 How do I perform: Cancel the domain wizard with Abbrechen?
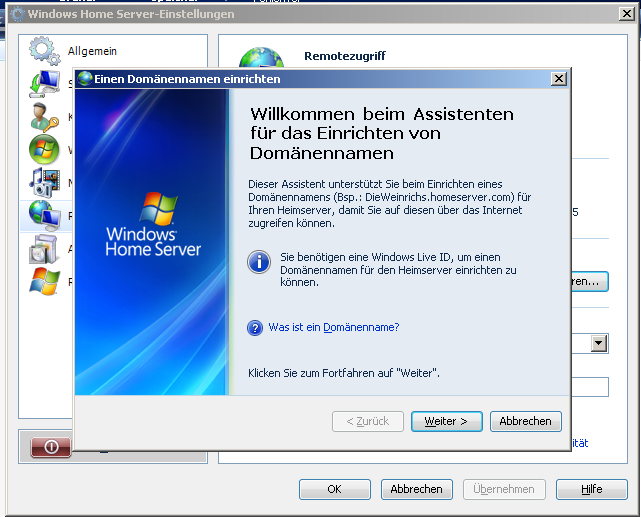(525, 421)
